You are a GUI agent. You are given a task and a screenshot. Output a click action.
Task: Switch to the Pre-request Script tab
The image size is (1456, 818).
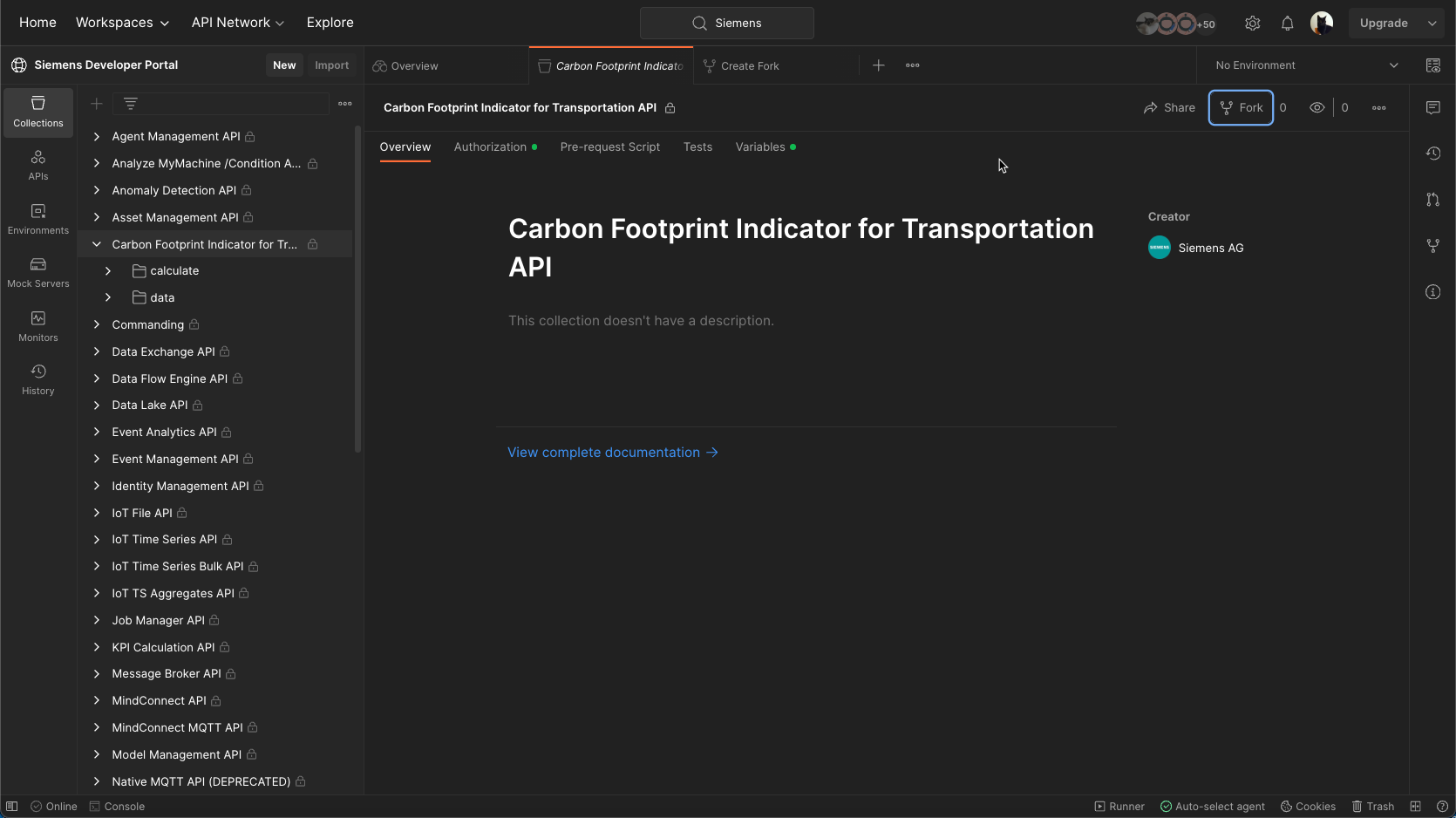click(x=610, y=147)
